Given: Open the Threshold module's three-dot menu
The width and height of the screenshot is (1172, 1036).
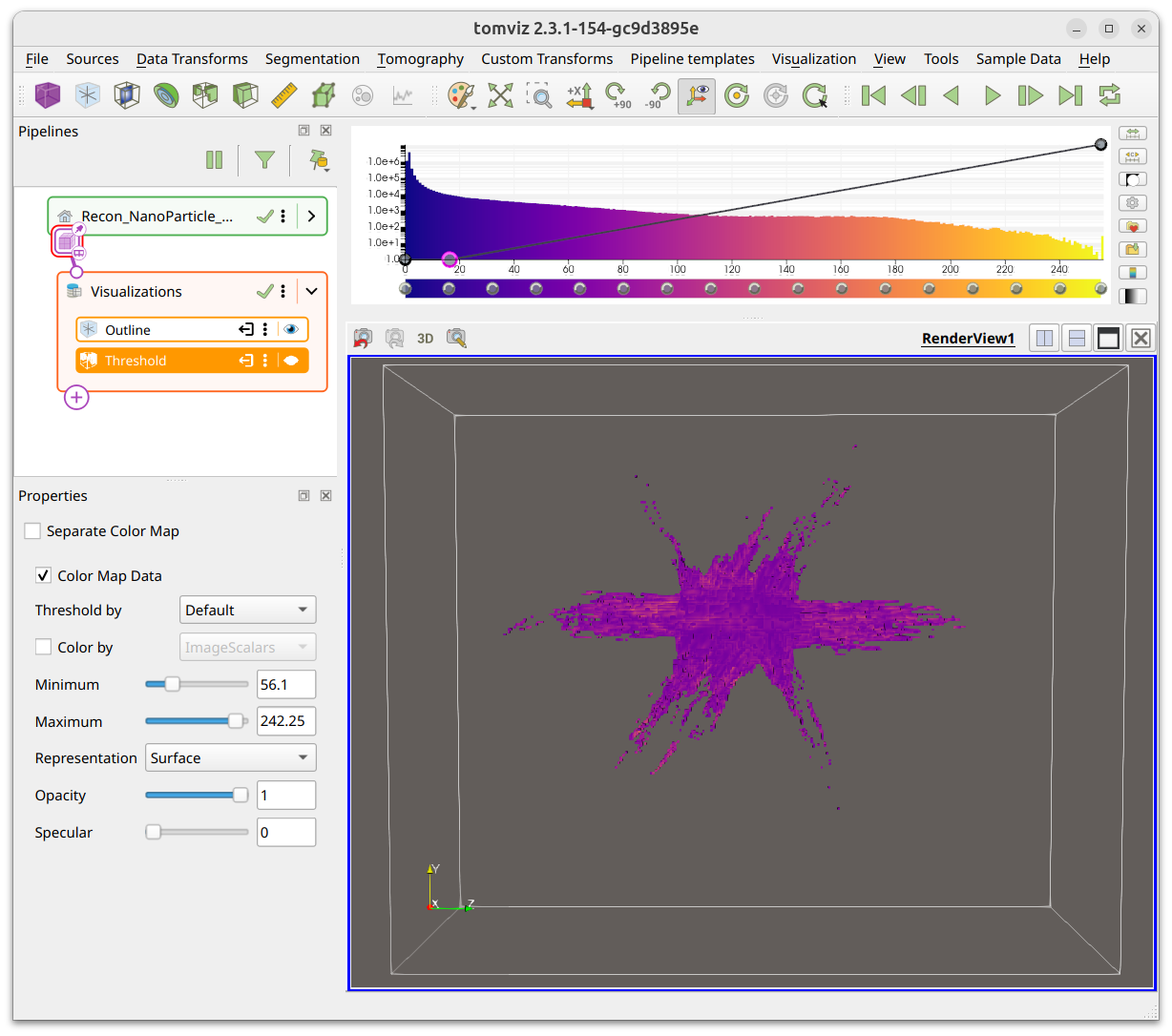Looking at the screenshot, I should pos(265,361).
